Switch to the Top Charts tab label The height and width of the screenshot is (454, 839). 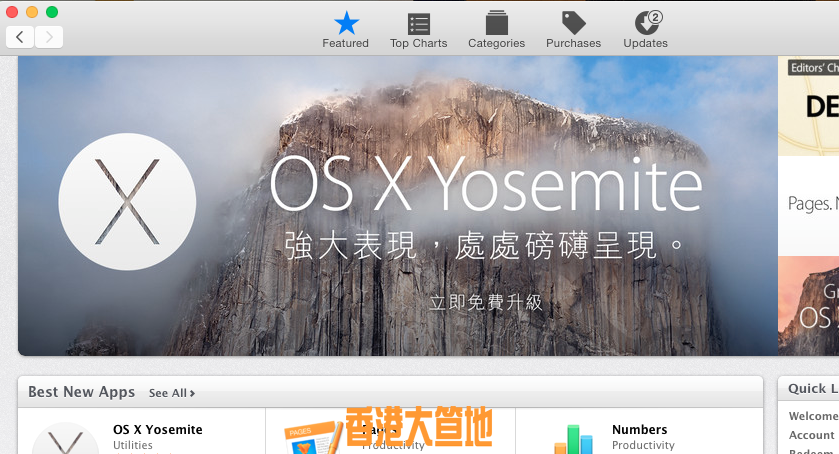(418, 43)
